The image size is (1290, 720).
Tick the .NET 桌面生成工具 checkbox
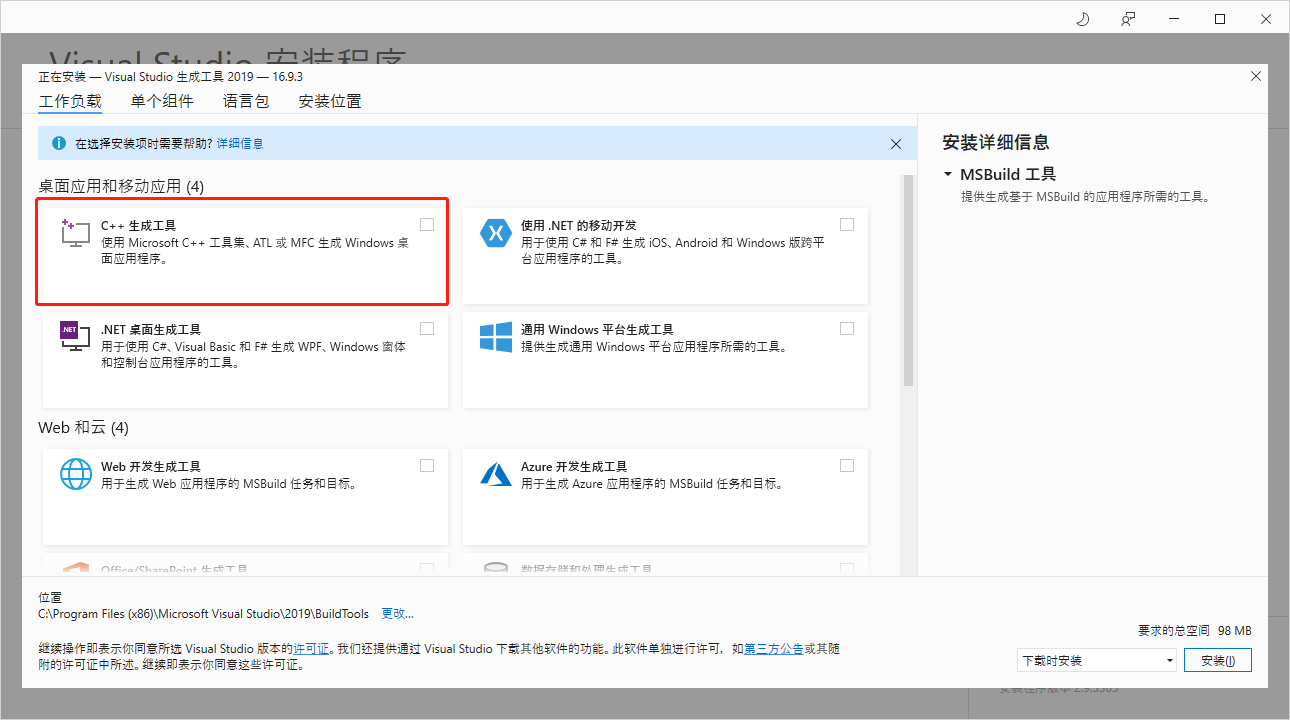(x=427, y=328)
